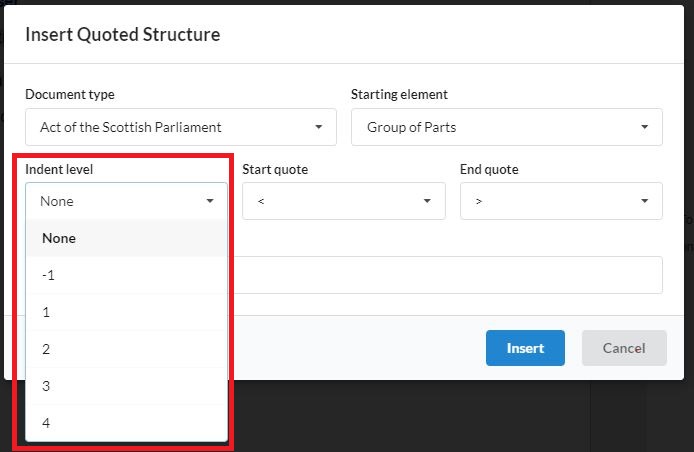This screenshot has width=694, height=452.
Task: Click the Indent level dropdown arrow
Action: pyautogui.click(x=210, y=201)
